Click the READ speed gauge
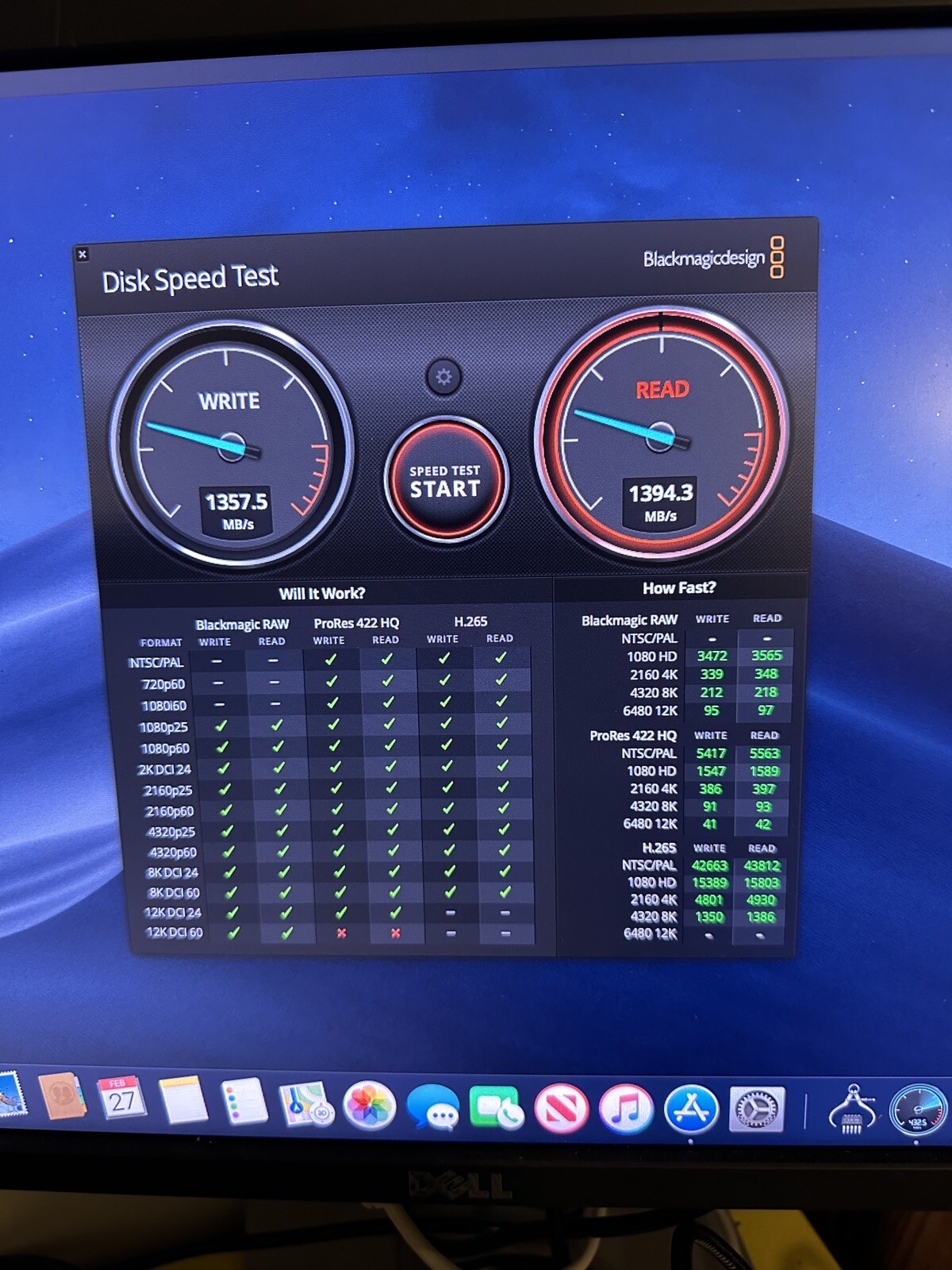The width and height of the screenshot is (952, 1270). point(662,434)
